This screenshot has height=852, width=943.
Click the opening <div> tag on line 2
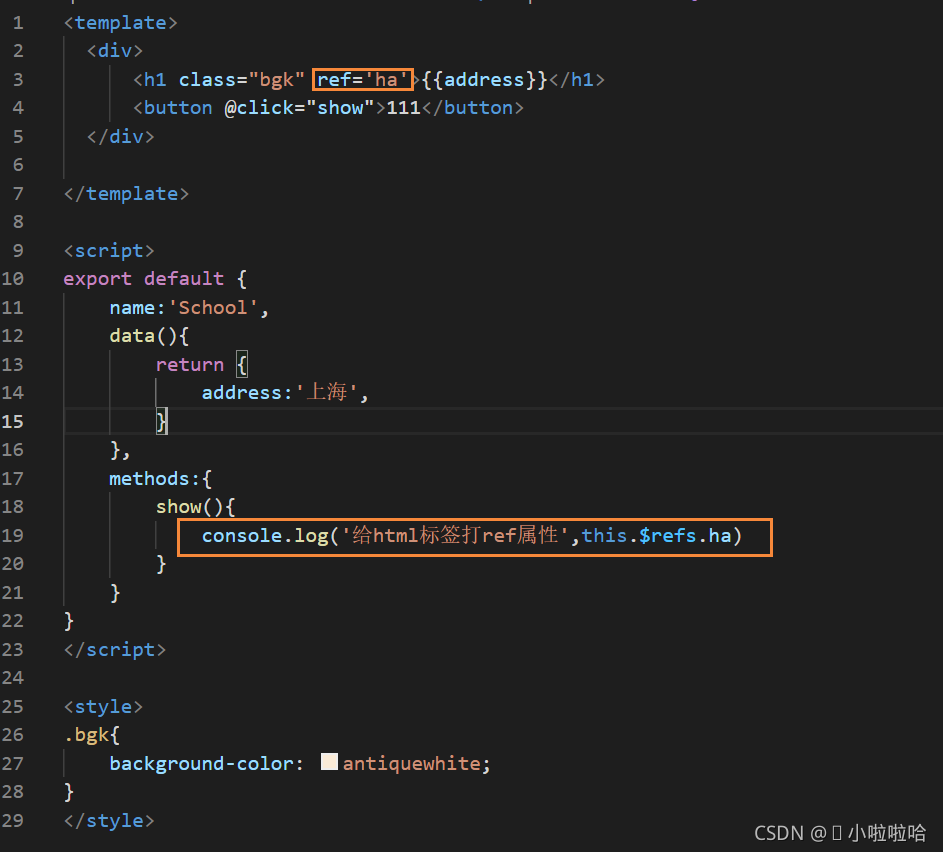click(x=115, y=51)
